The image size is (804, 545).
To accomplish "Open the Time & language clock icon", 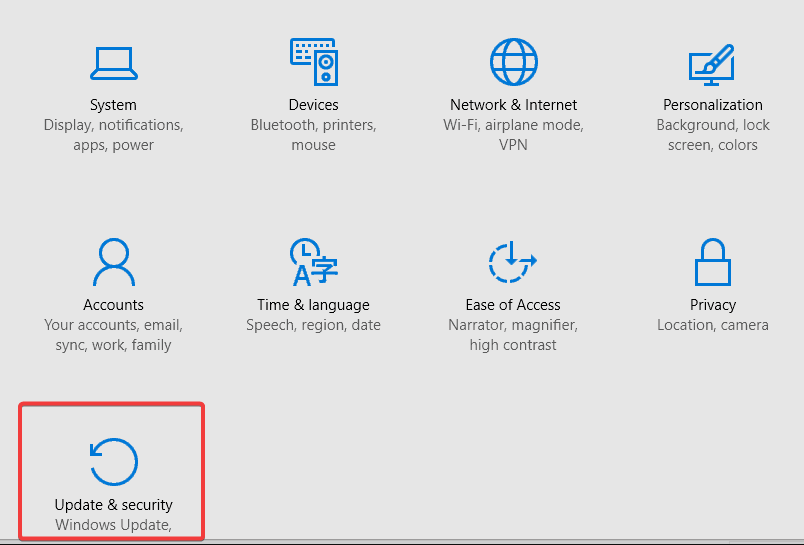I will pyautogui.click(x=313, y=261).
